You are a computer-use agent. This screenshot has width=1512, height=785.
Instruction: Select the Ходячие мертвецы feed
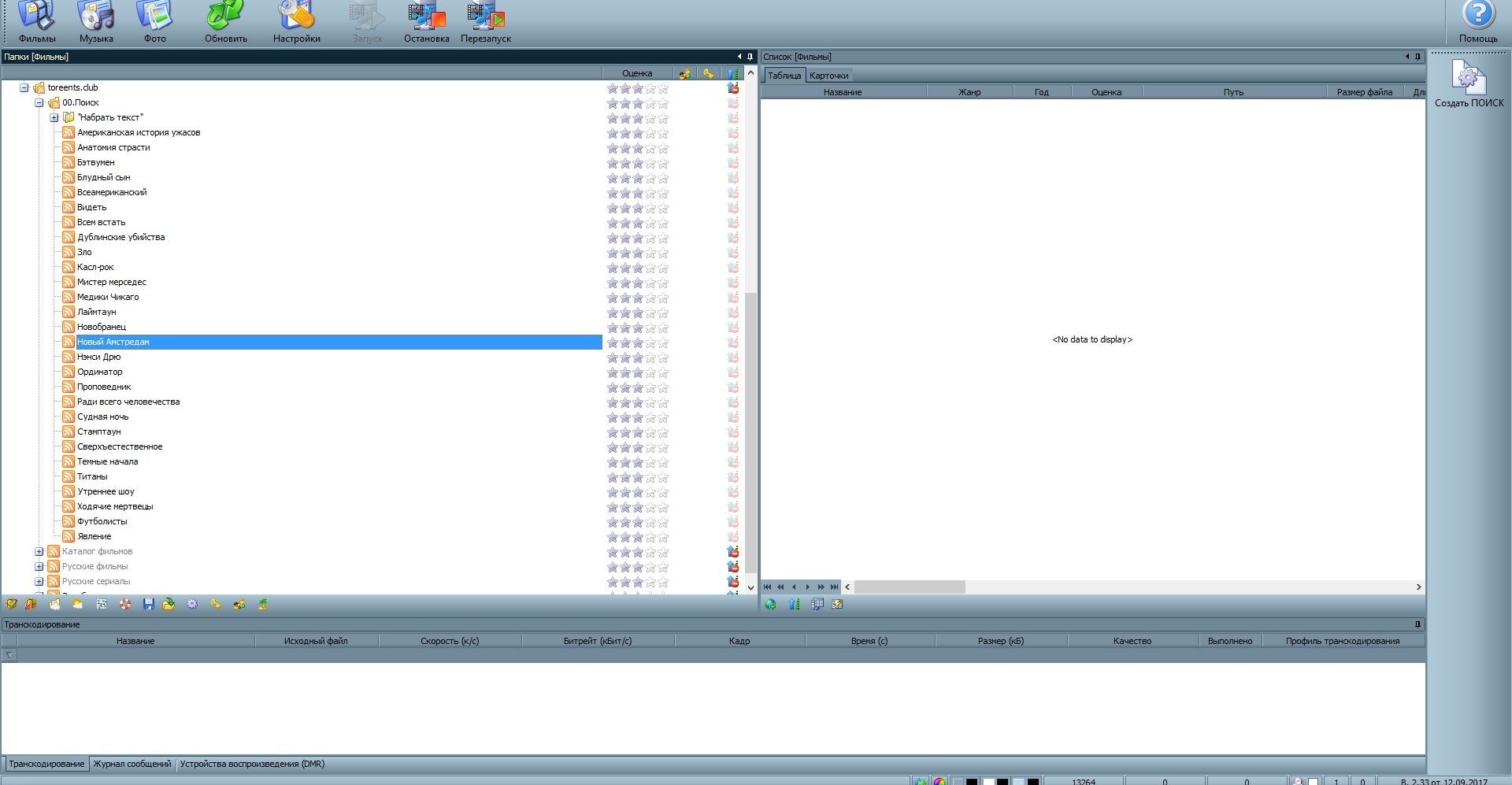115,506
